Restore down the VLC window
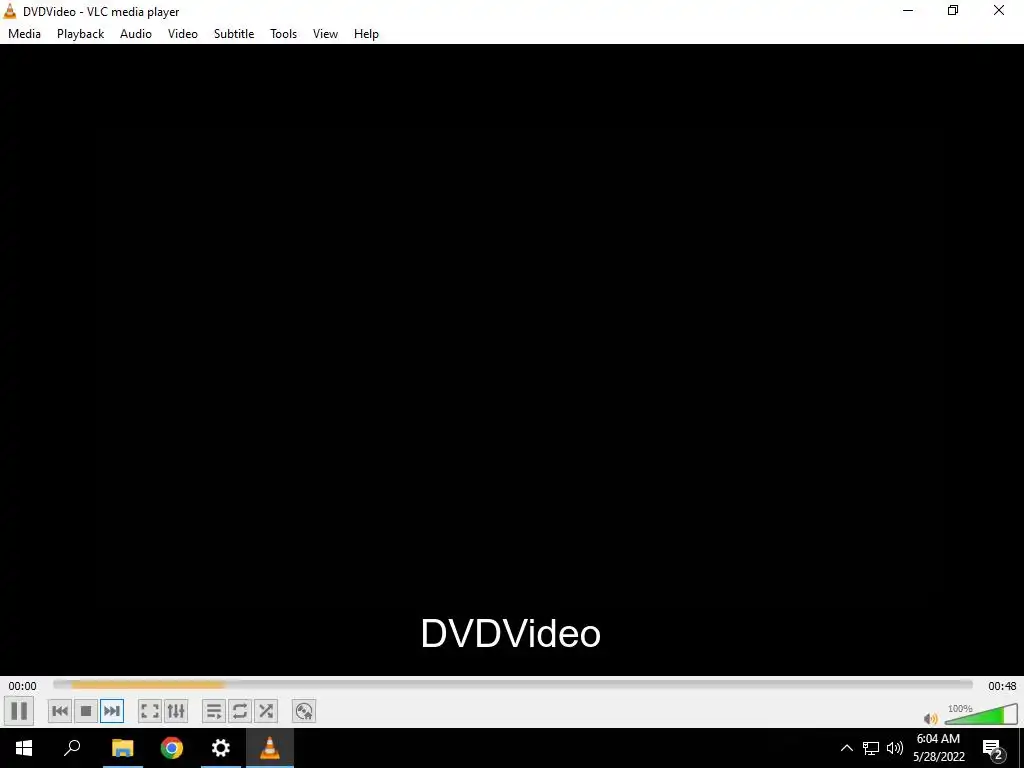Screen dimensions: 1024x768 tap(953, 10)
